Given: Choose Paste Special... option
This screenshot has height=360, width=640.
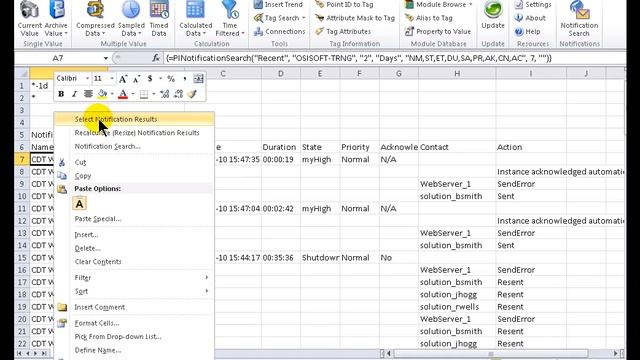Looking at the screenshot, I should [133, 219].
